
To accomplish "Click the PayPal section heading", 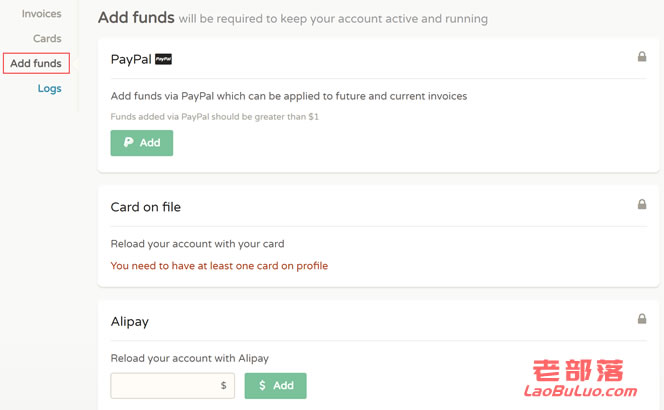I will pos(131,59).
